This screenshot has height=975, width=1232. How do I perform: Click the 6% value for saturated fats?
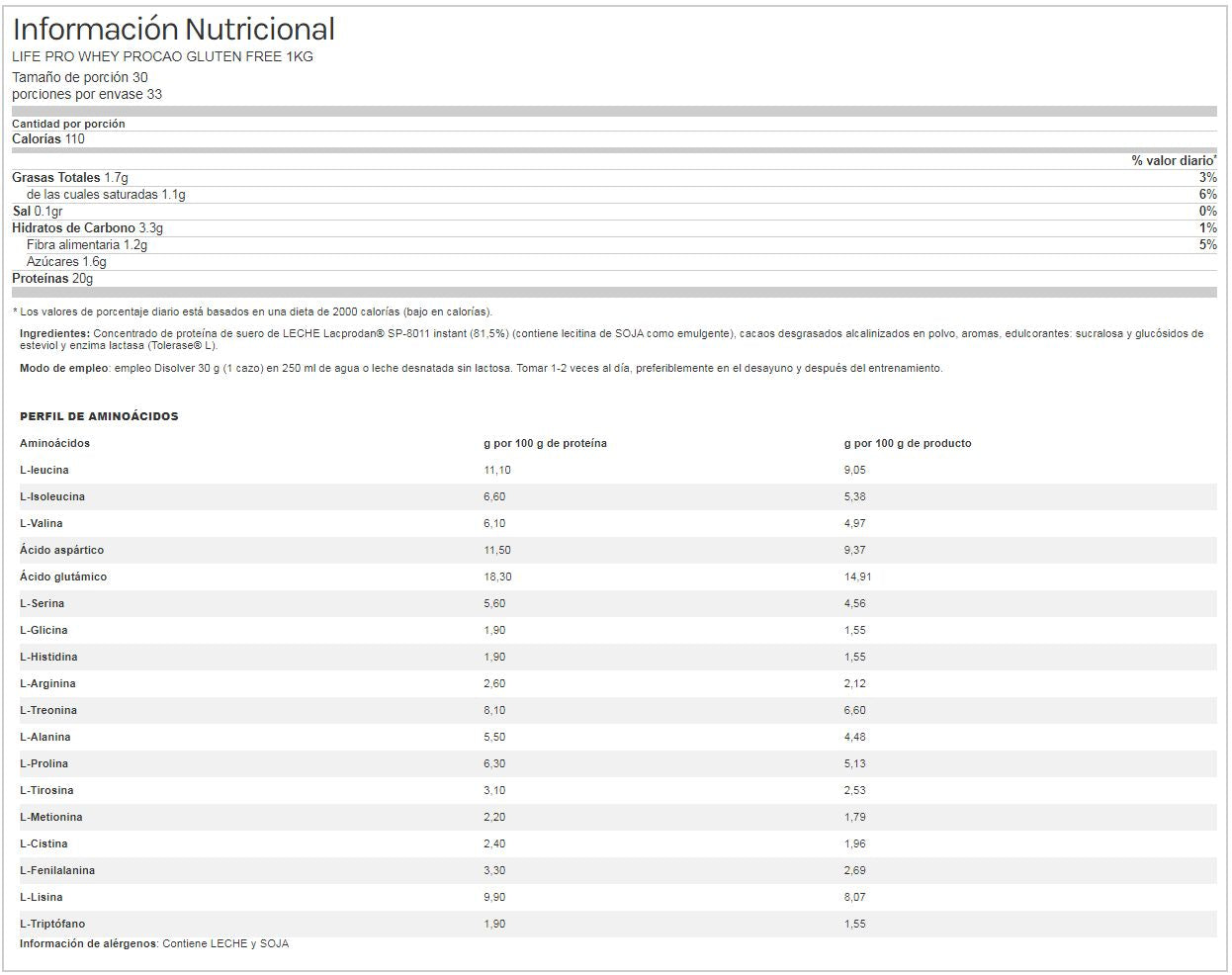coord(1207,195)
